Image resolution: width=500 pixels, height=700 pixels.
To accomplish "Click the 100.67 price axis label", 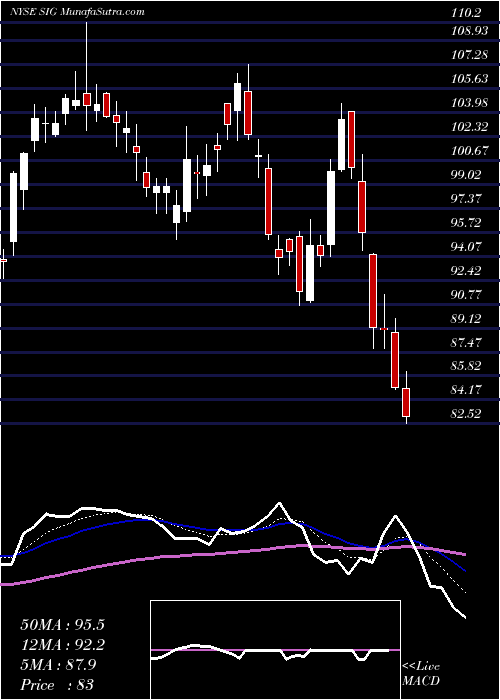I will pyautogui.click(x=470, y=151).
